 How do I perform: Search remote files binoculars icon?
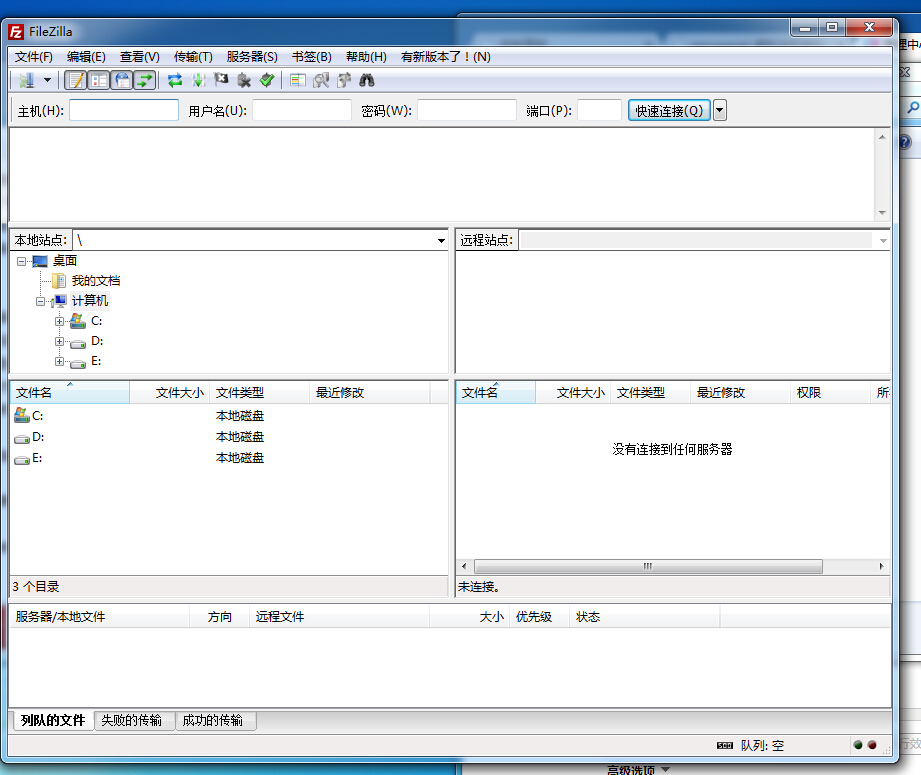[367, 80]
